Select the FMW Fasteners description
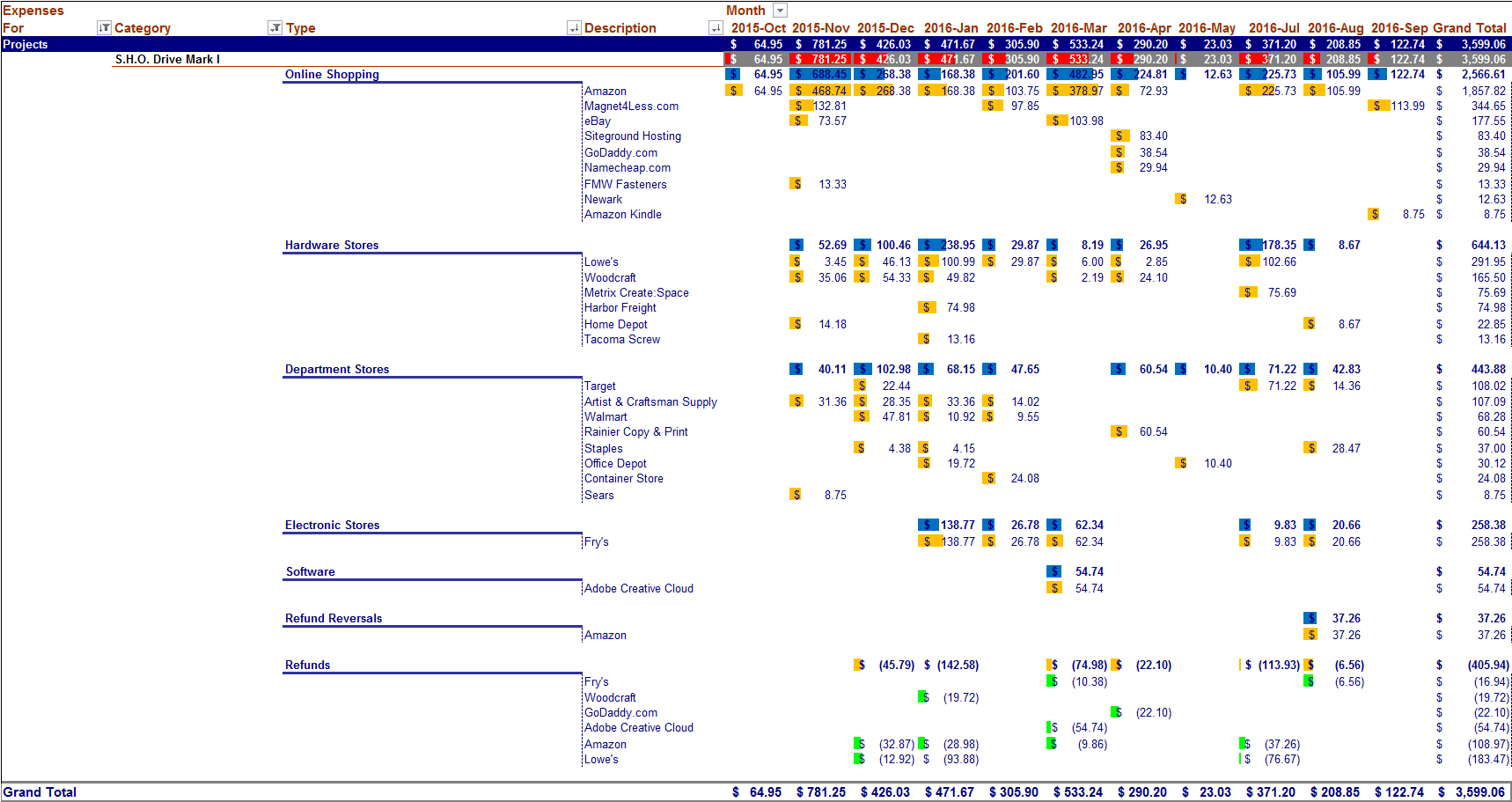The image size is (1512, 802). [x=626, y=185]
